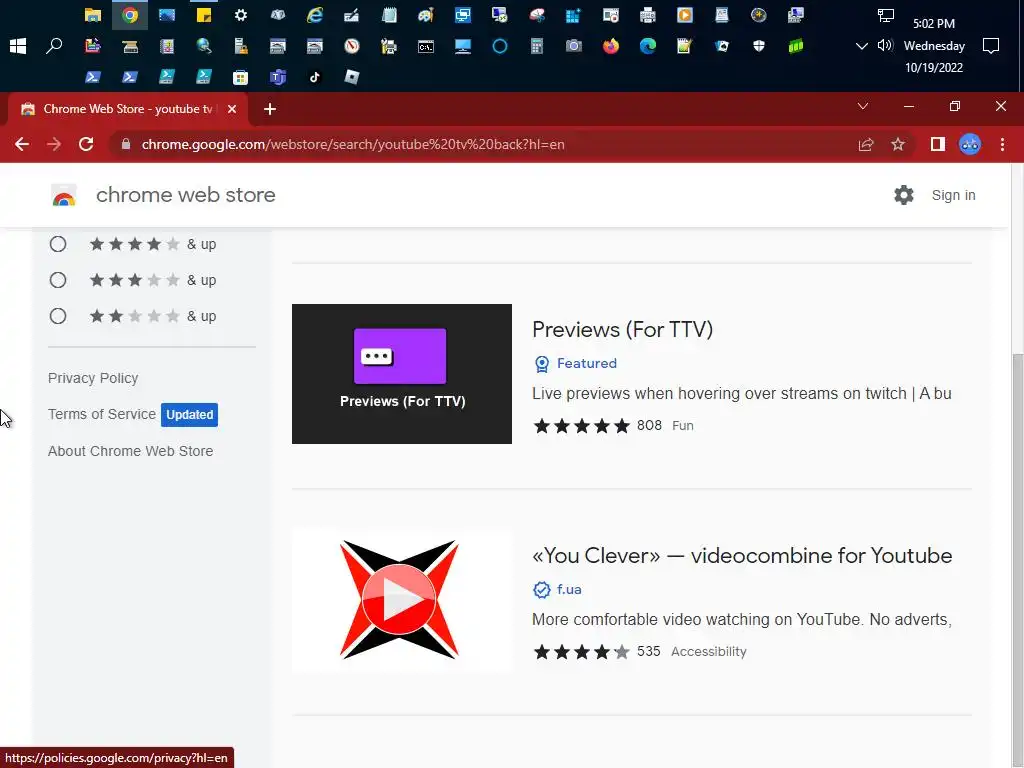Viewport: 1024px width, 768px height.
Task: Open About Chrome Web Store
Action: coord(130,451)
